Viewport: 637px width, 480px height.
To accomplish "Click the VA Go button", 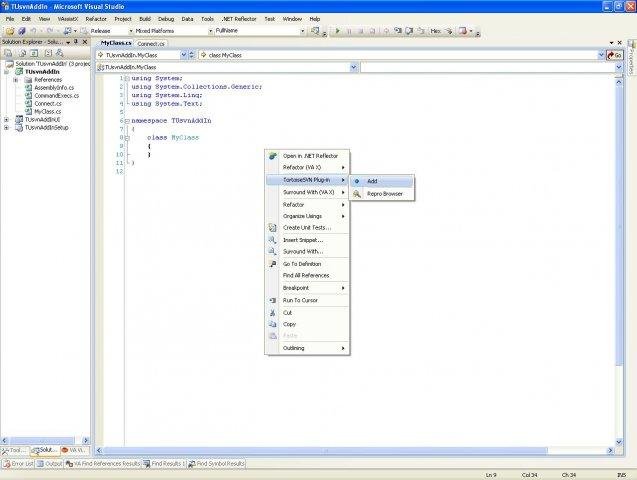I will 614,55.
